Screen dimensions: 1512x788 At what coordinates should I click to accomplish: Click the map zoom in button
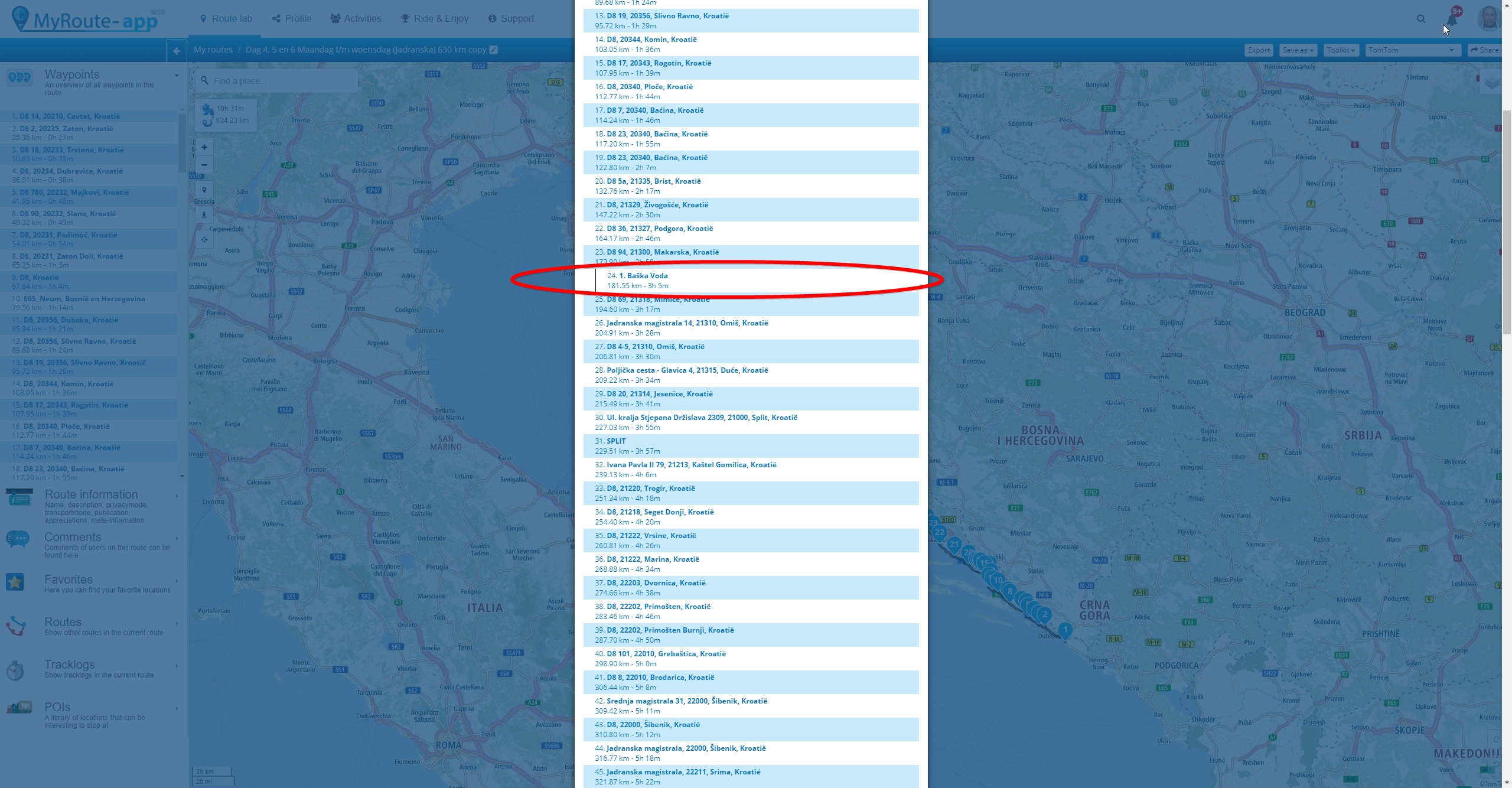click(204, 148)
